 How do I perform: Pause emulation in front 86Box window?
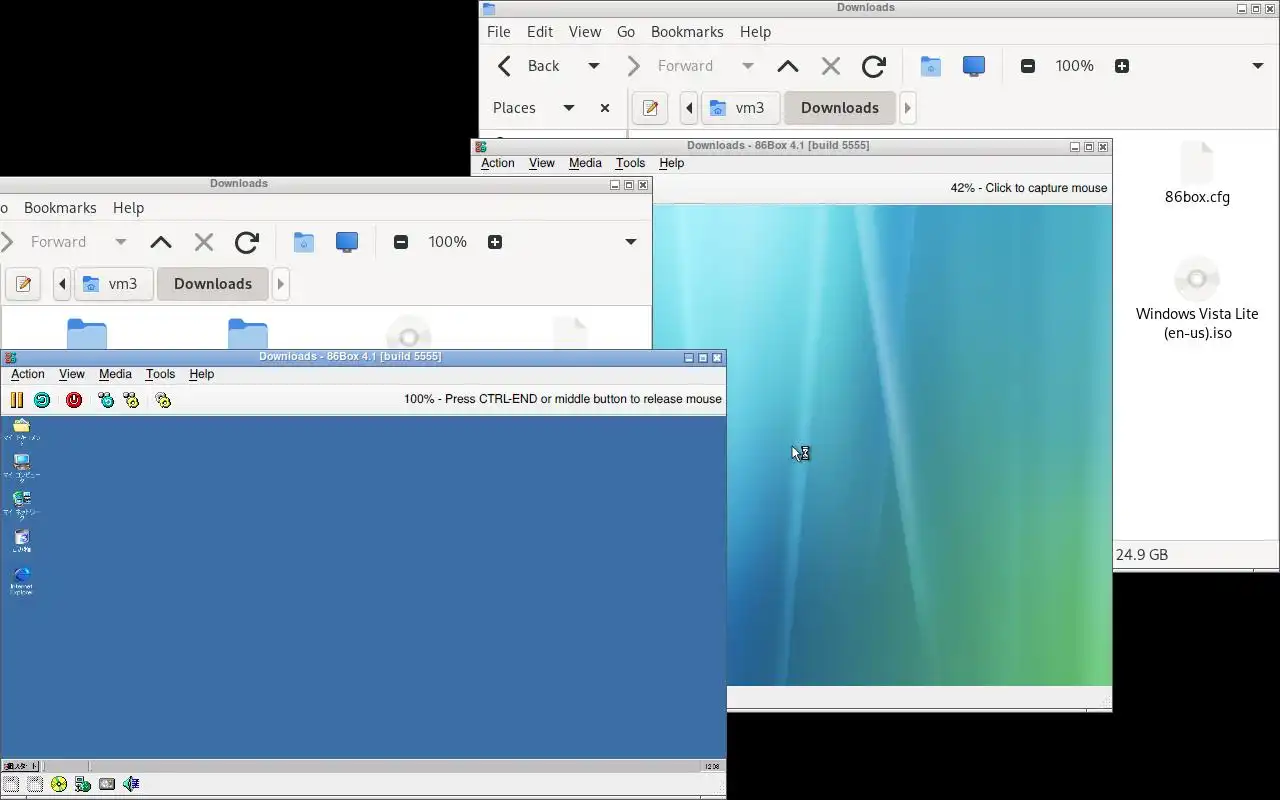click(17, 400)
